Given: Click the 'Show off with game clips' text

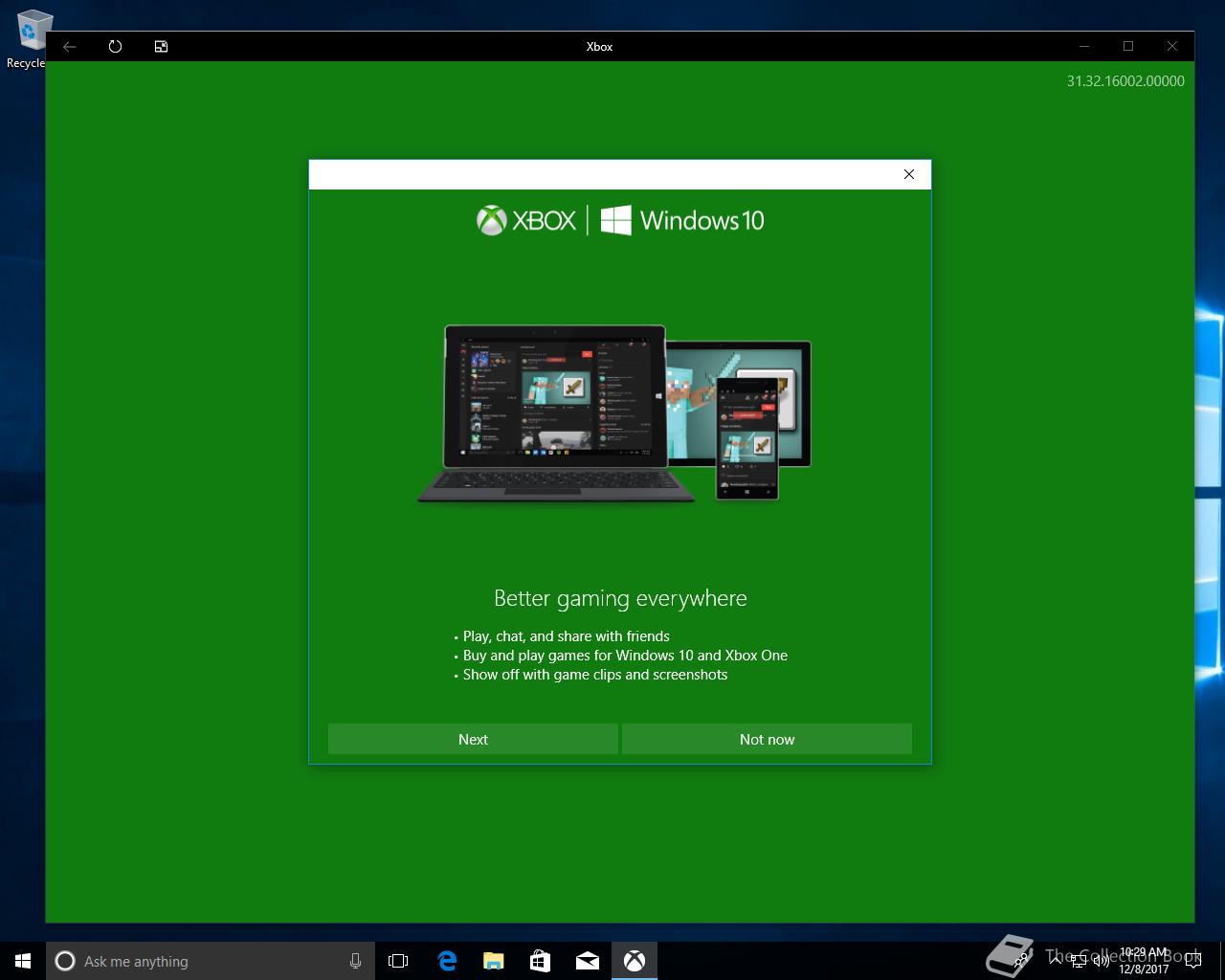Looking at the screenshot, I should [x=595, y=675].
